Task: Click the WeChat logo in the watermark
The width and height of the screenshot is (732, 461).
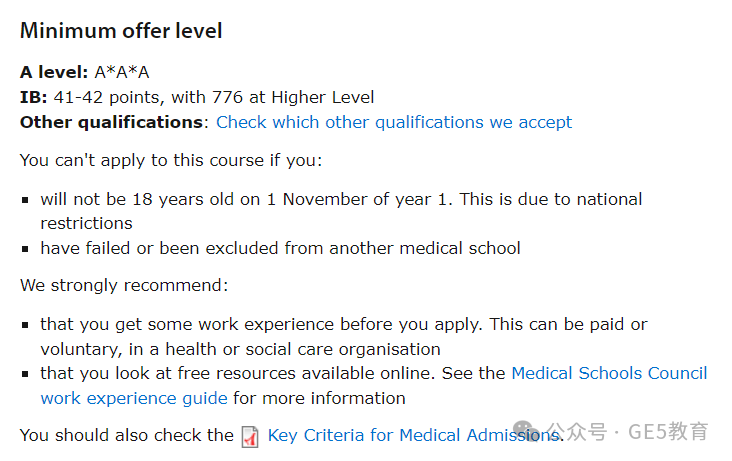Action: (526, 430)
